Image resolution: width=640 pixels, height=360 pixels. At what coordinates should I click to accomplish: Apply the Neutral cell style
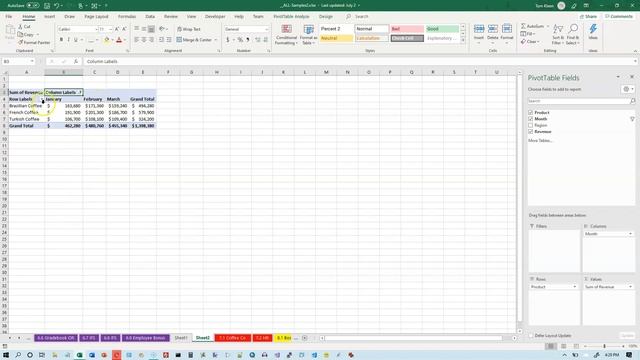pos(336,38)
